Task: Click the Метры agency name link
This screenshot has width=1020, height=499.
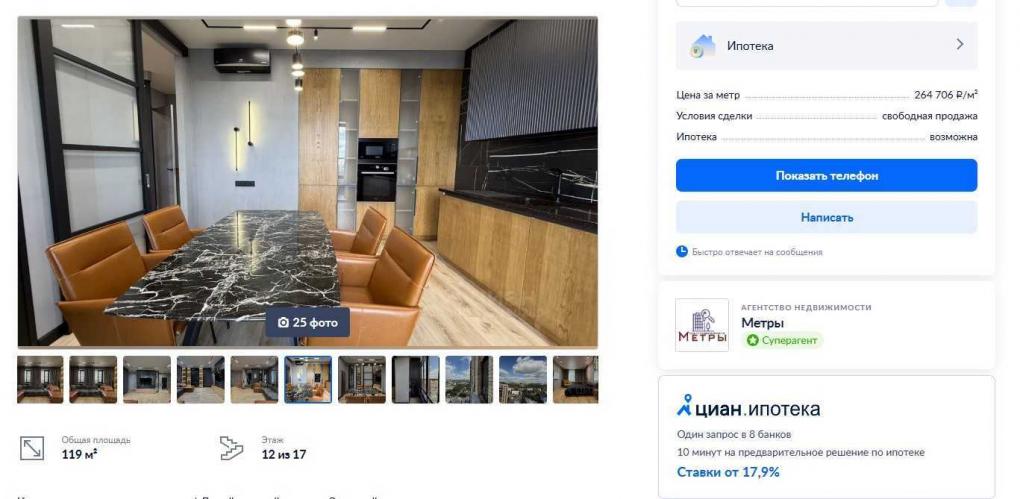Action: 762,323
